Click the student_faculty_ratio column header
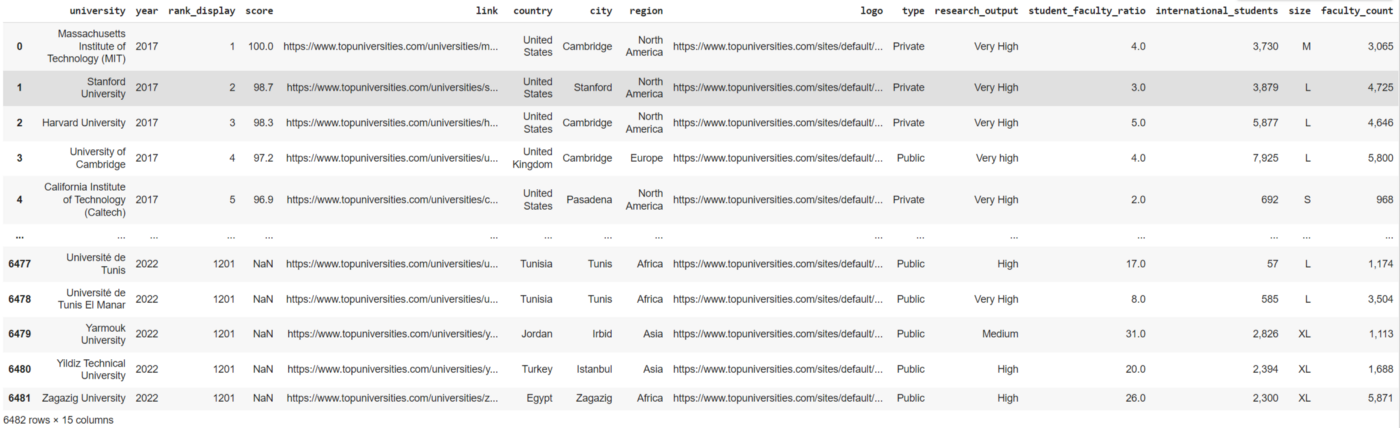Viewport: 1400px width, 428px height. point(1087,11)
